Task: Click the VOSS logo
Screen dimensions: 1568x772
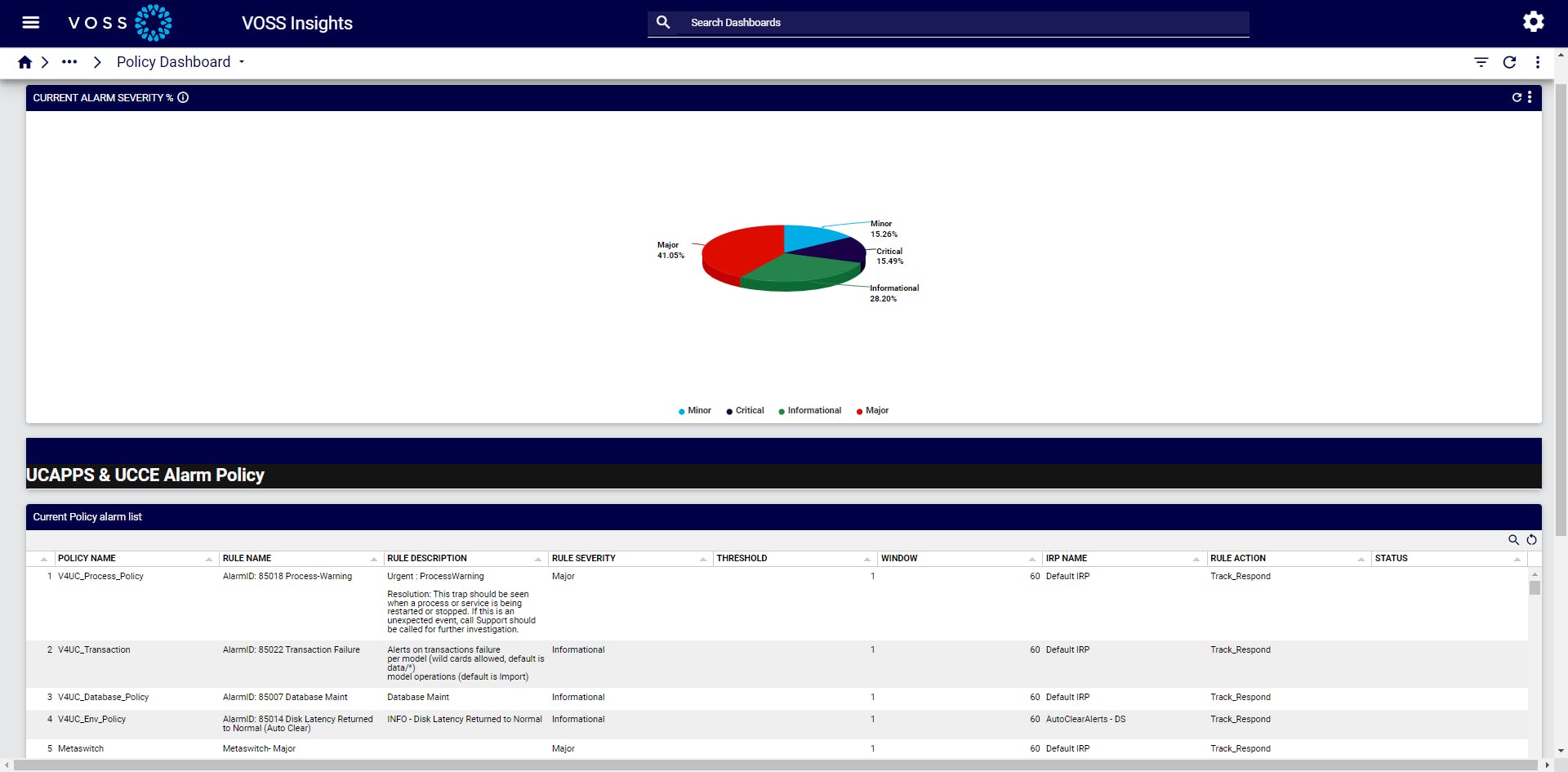Action: [x=120, y=23]
